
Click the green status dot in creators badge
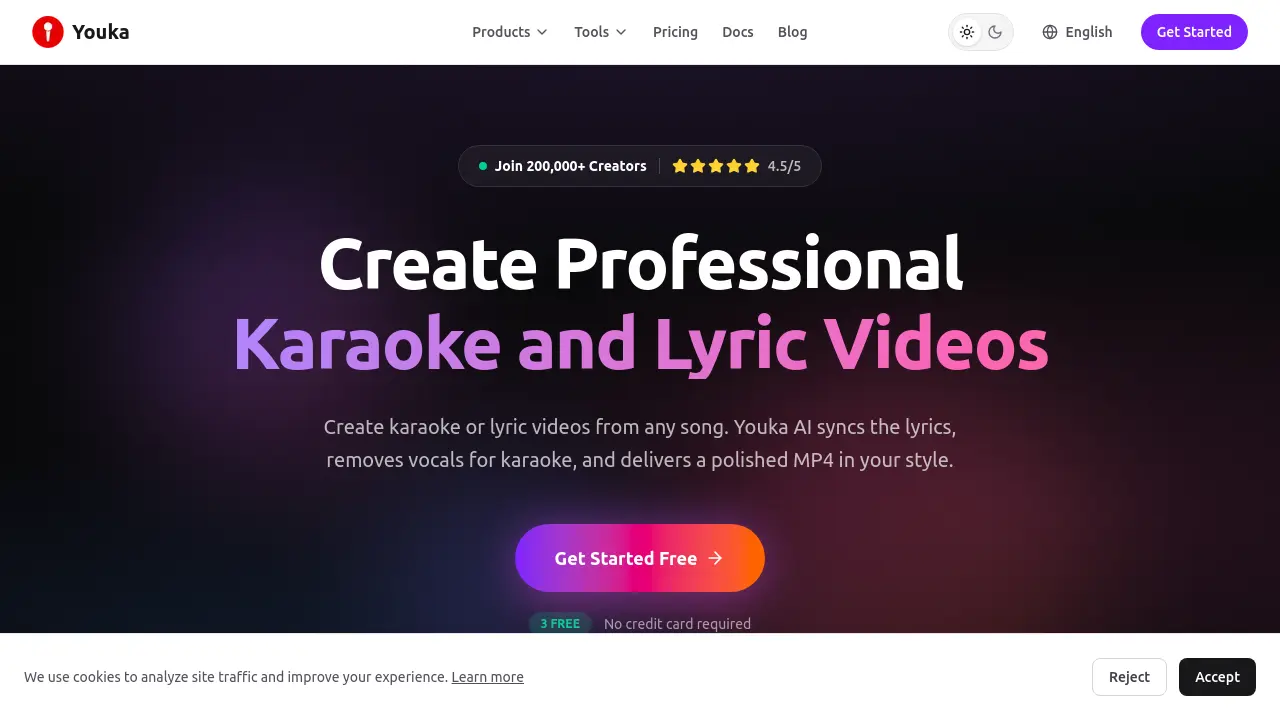(x=483, y=166)
